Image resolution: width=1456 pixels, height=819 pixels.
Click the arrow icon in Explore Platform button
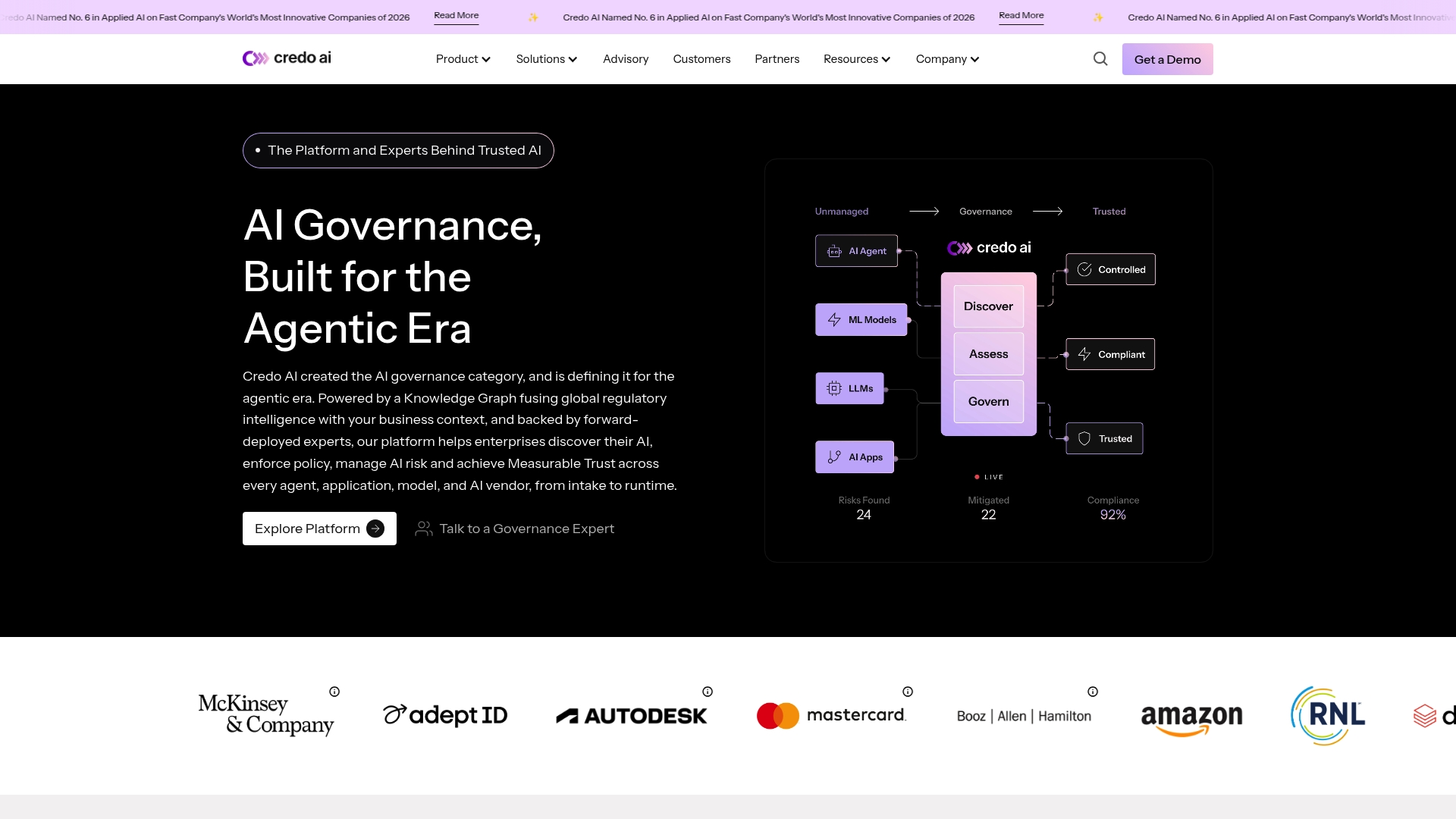point(375,529)
